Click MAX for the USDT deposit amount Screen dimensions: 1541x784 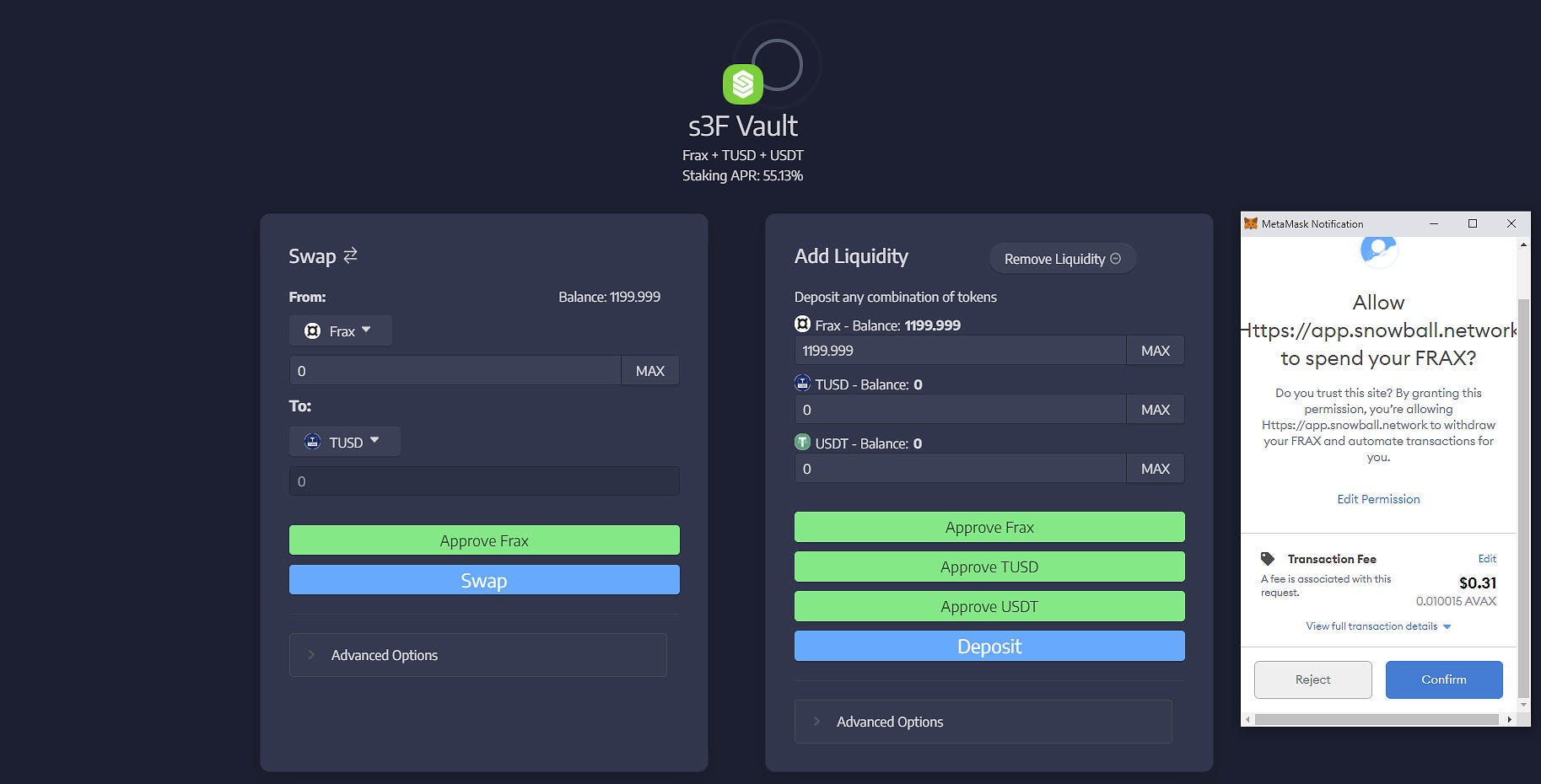pyautogui.click(x=1156, y=469)
